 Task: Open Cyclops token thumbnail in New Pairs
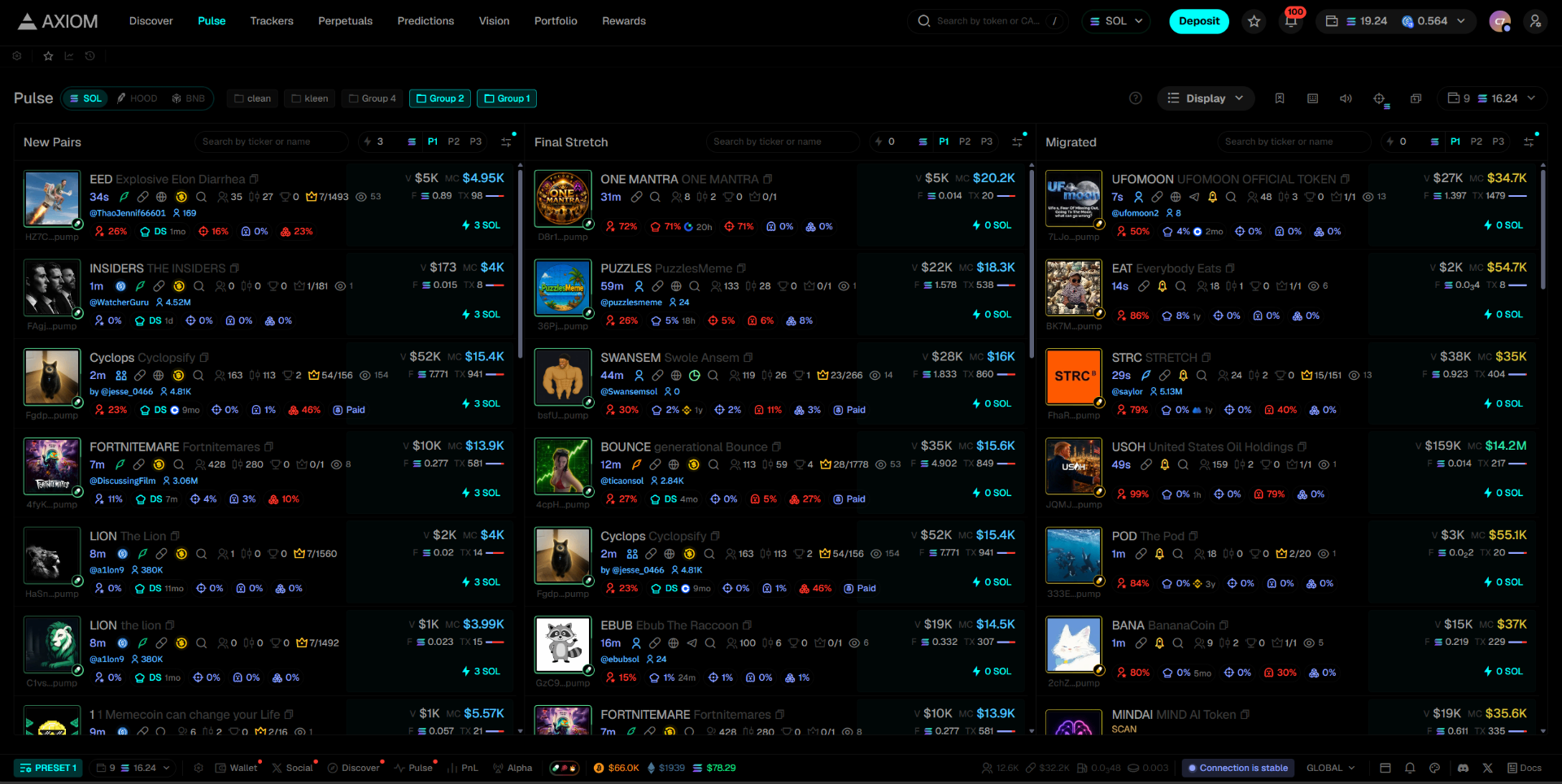52,377
